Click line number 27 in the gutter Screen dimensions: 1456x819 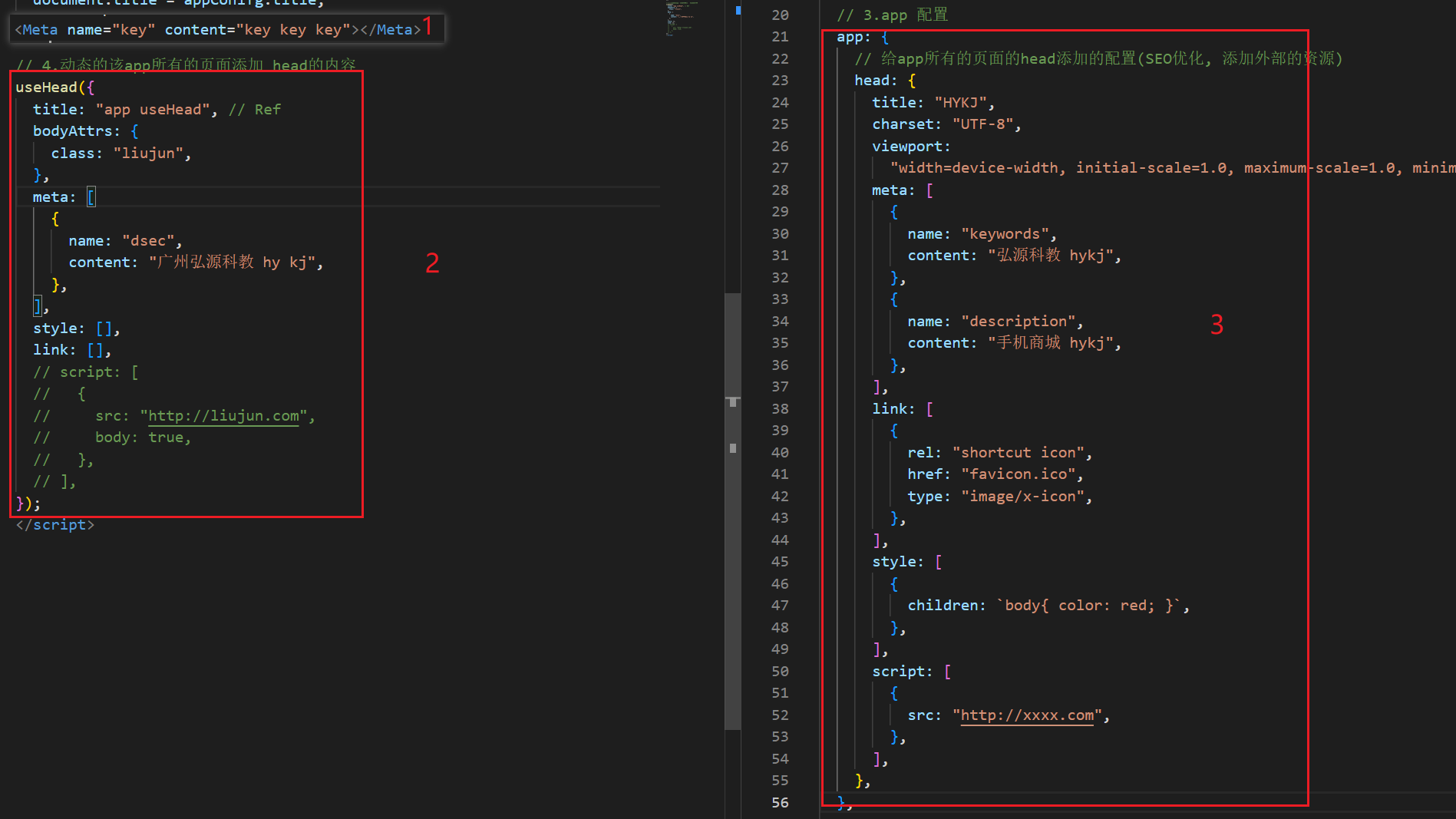pos(780,168)
